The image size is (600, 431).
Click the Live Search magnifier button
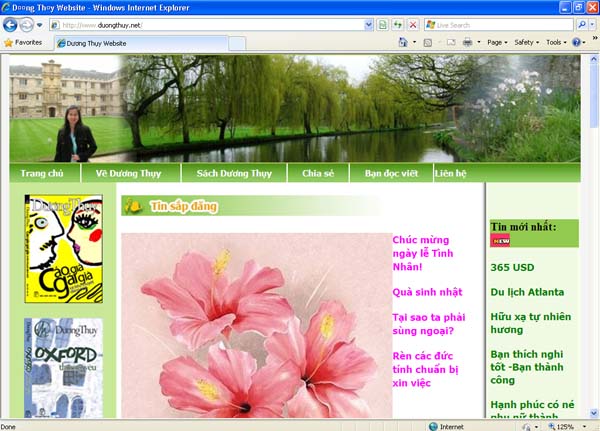coord(581,24)
